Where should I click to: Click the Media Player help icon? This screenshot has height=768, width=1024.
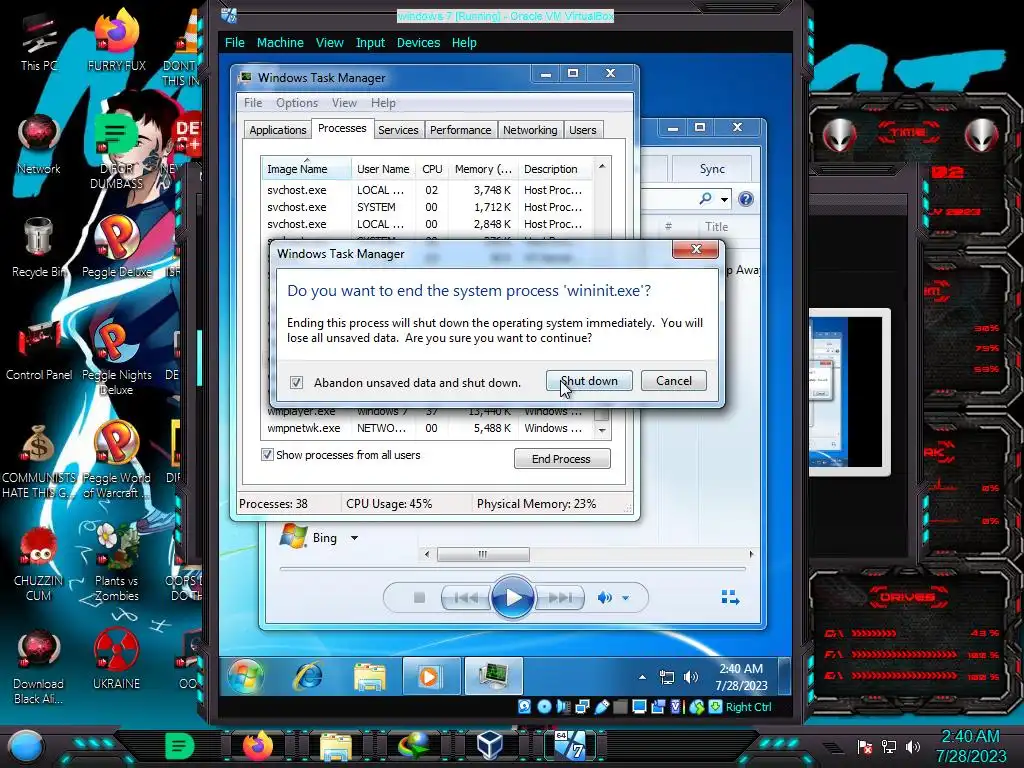click(x=746, y=199)
